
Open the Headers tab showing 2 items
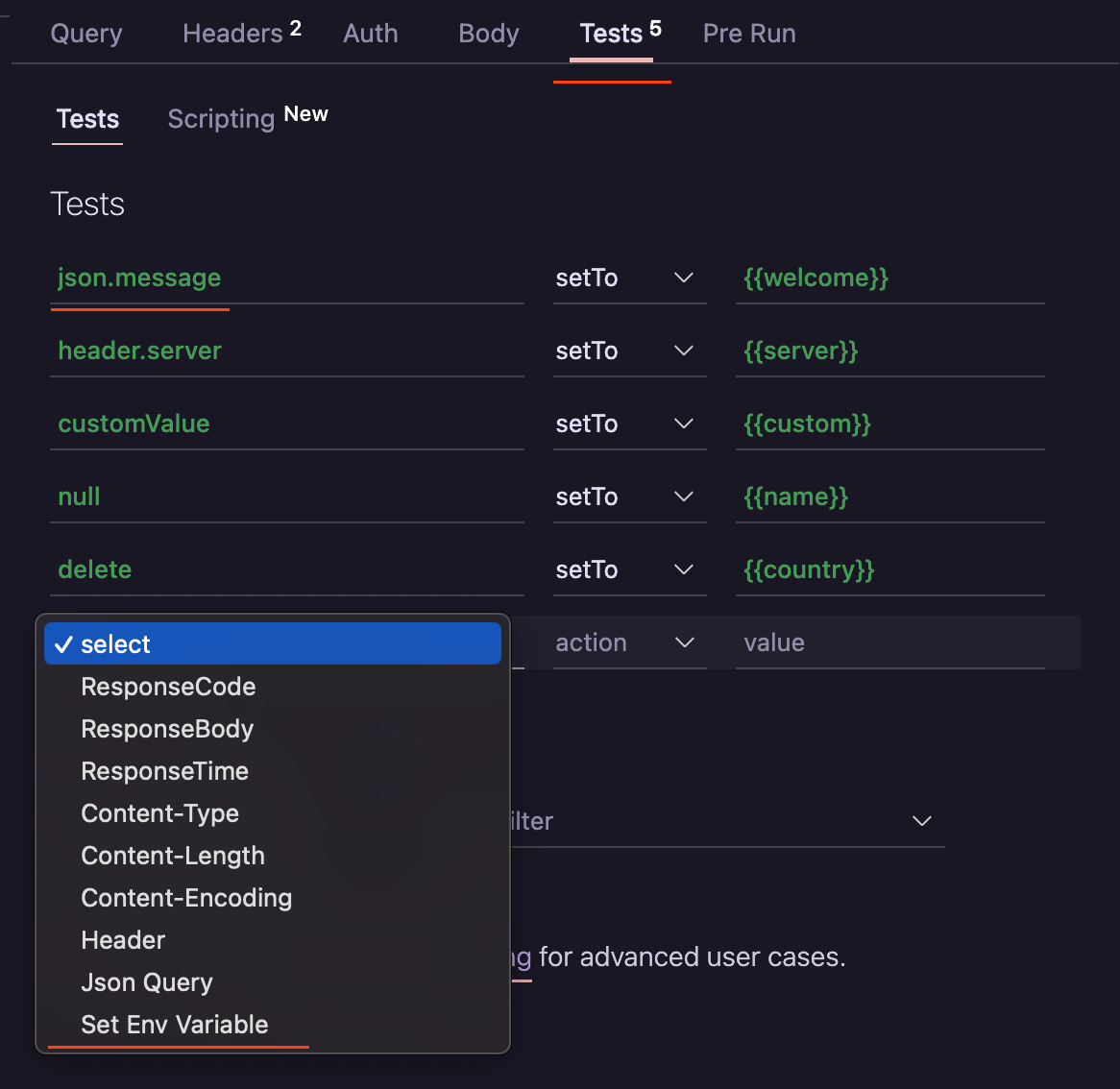(233, 34)
